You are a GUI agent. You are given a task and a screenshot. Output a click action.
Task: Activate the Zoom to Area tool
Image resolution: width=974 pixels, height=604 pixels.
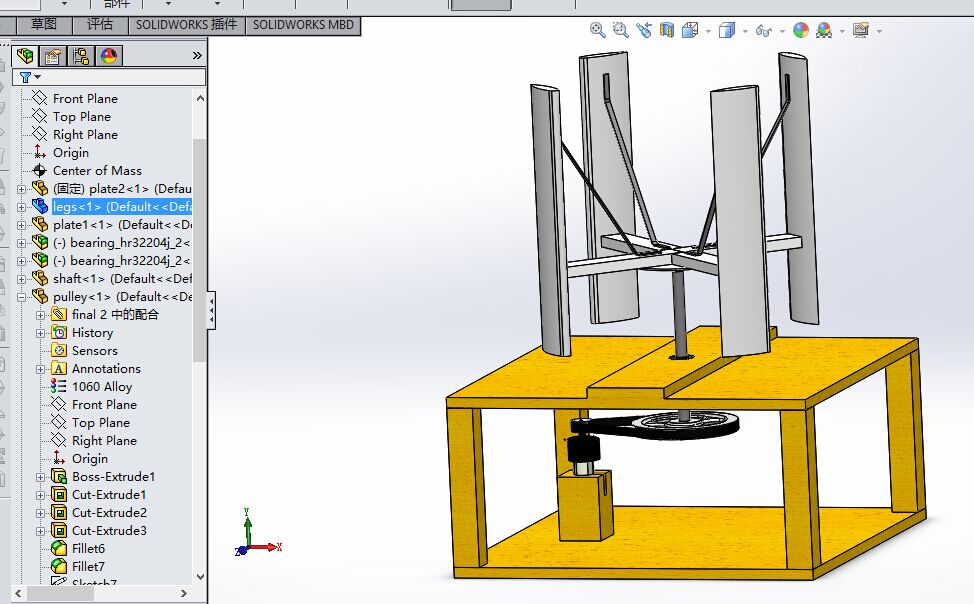[x=621, y=30]
